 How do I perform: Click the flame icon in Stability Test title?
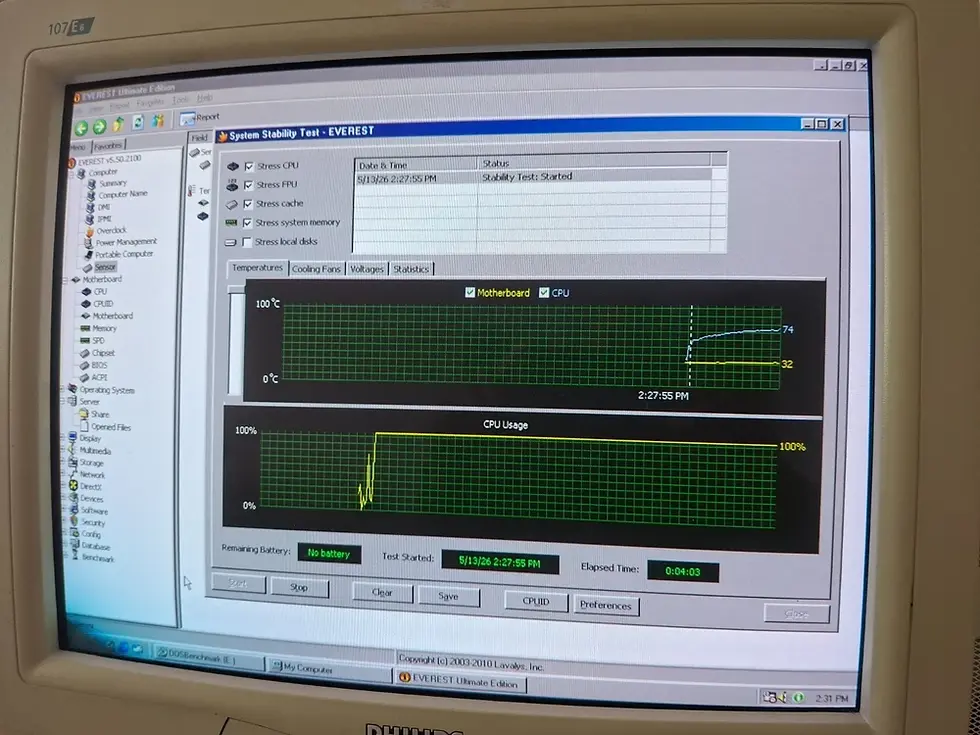(x=222, y=137)
